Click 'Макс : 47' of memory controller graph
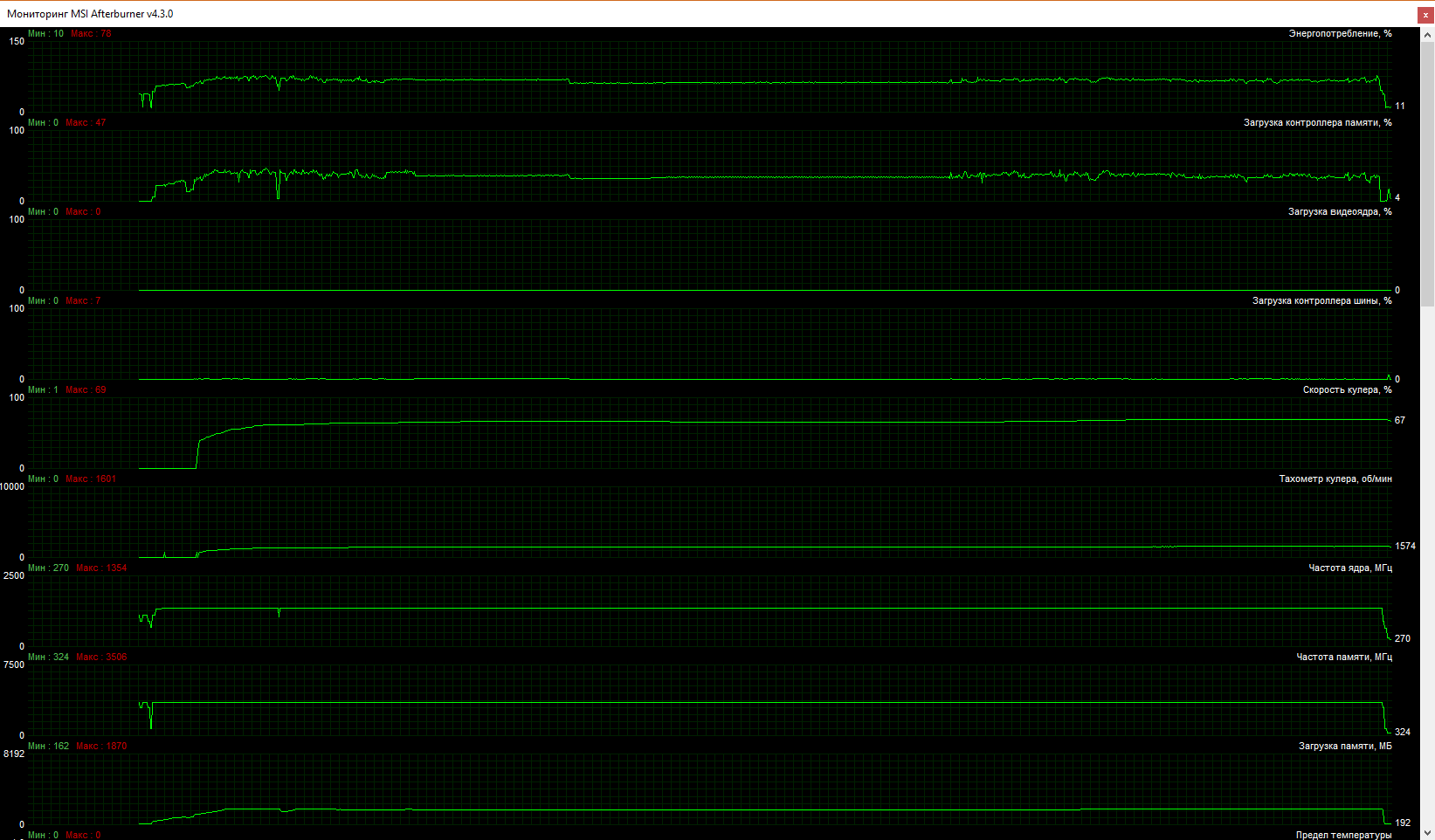This screenshot has width=1435, height=840. (86, 122)
